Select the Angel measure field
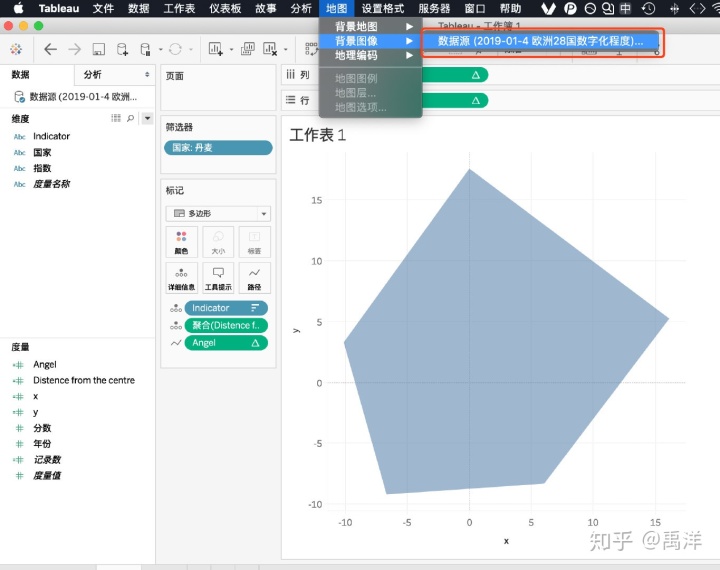 45,364
